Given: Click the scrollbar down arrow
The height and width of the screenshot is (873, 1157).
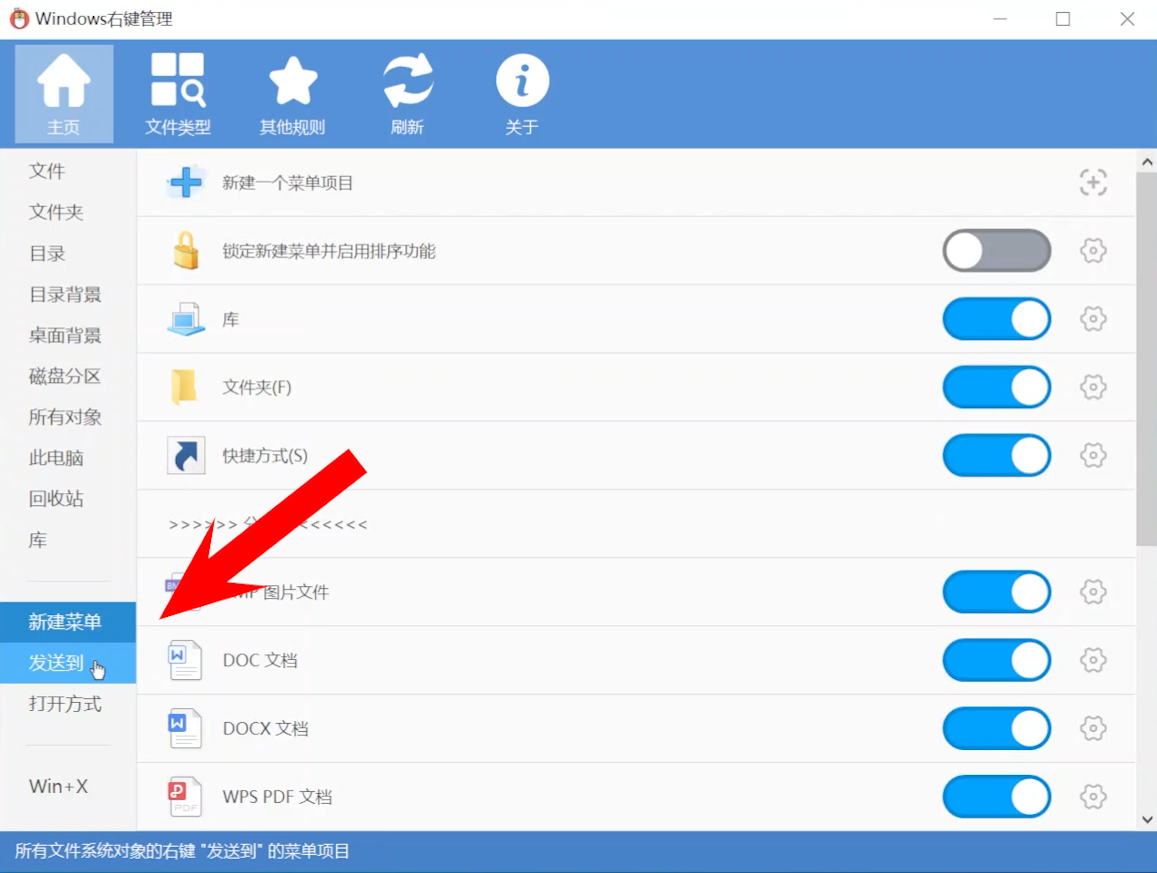Looking at the screenshot, I should coord(1147,820).
